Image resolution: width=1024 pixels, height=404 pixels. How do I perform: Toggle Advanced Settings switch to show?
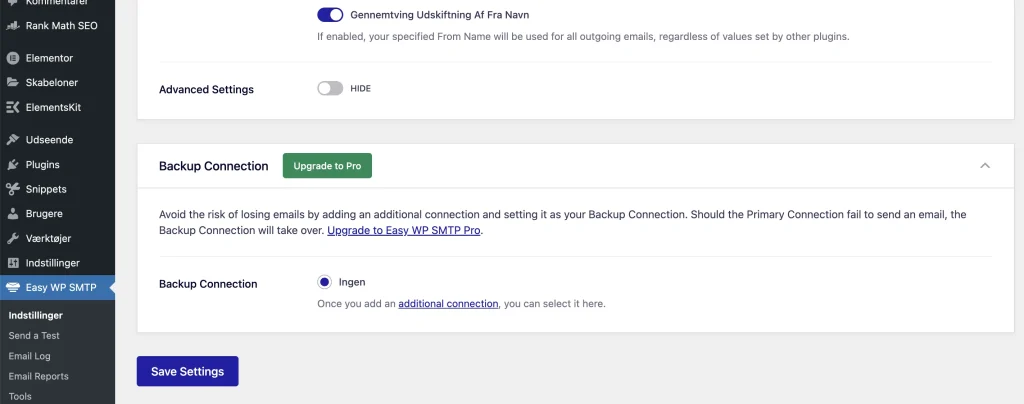click(x=330, y=88)
